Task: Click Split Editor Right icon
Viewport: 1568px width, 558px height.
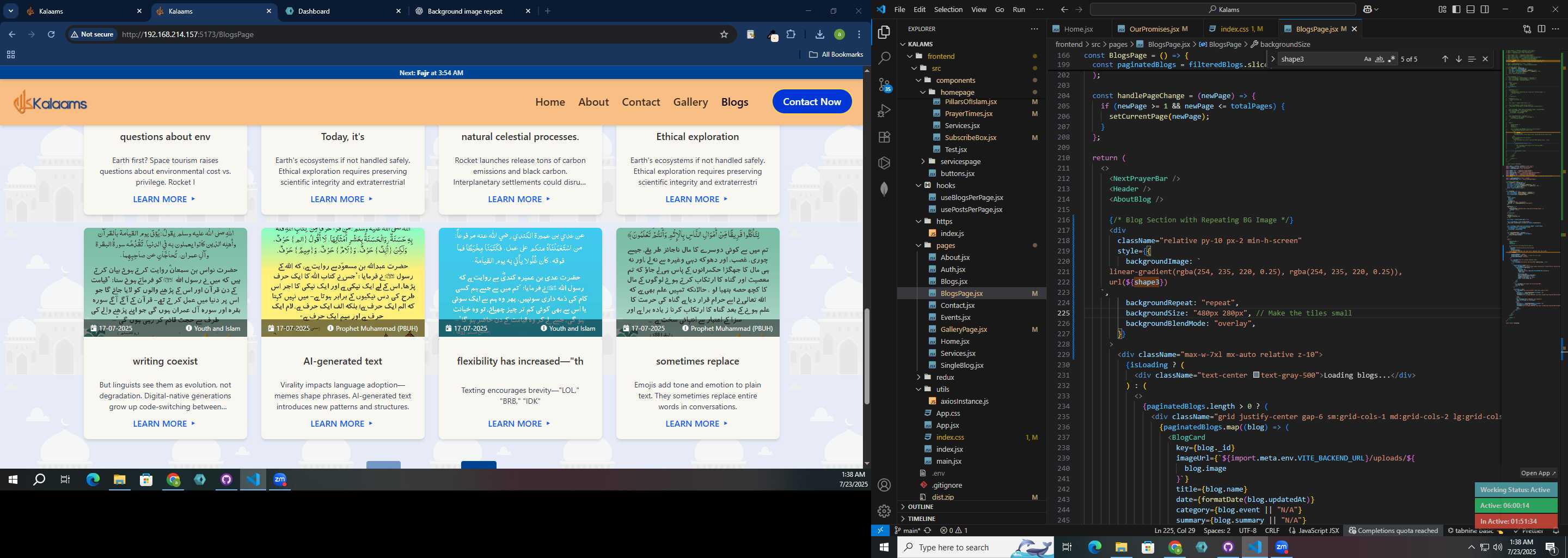Action: click(1541, 29)
